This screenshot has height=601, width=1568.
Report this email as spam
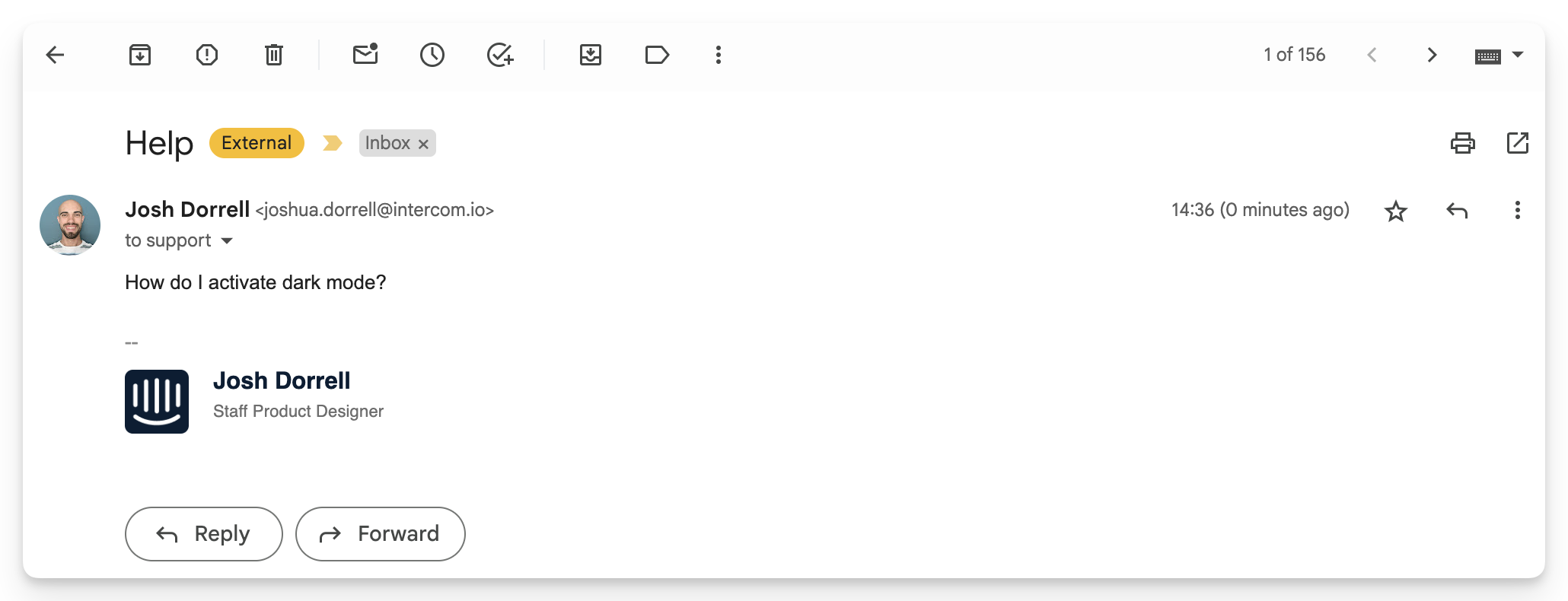pos(207,55)
